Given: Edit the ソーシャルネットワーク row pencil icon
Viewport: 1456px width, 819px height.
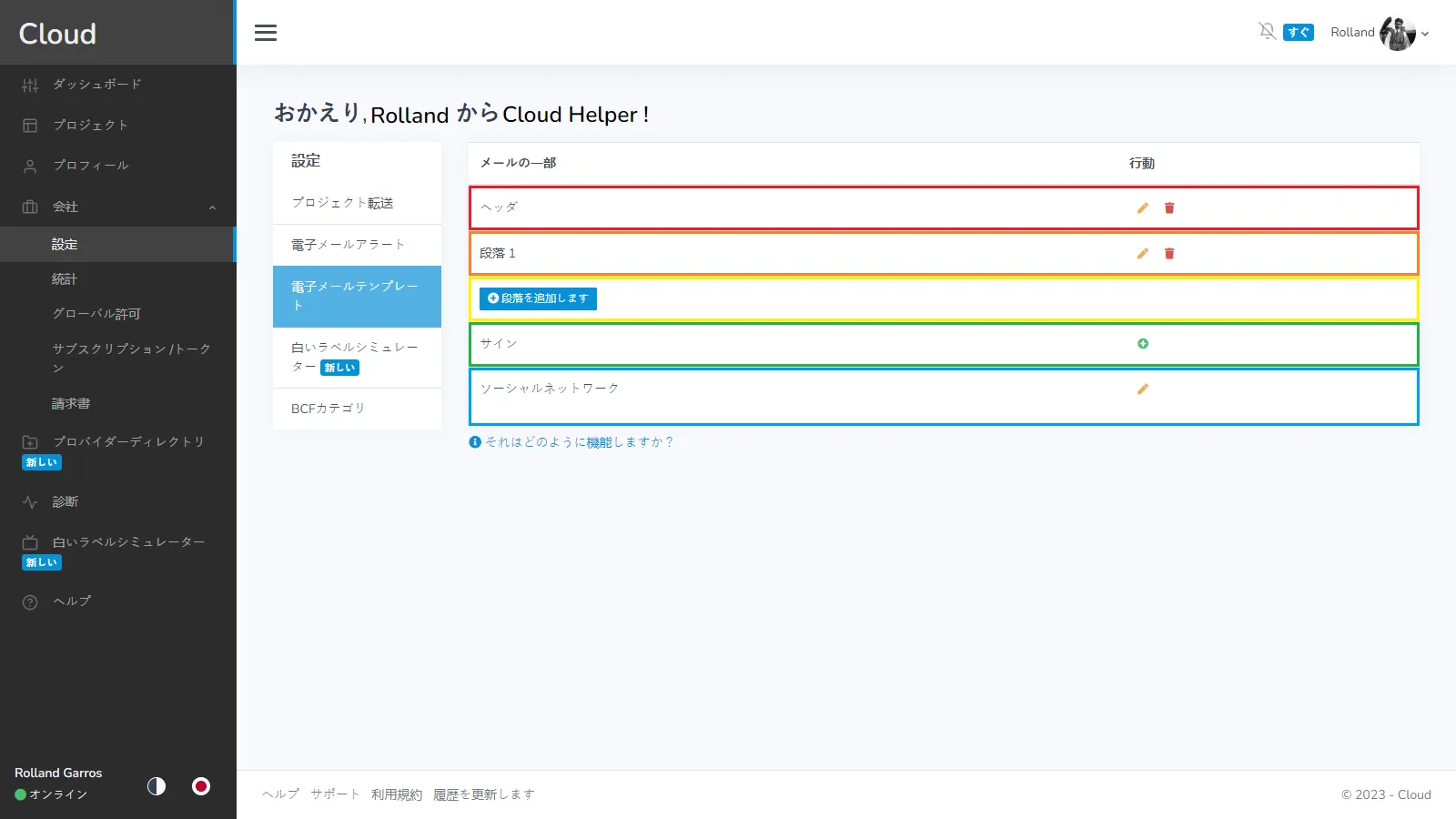Looking at the screenshot, I should coord(1142,389).
